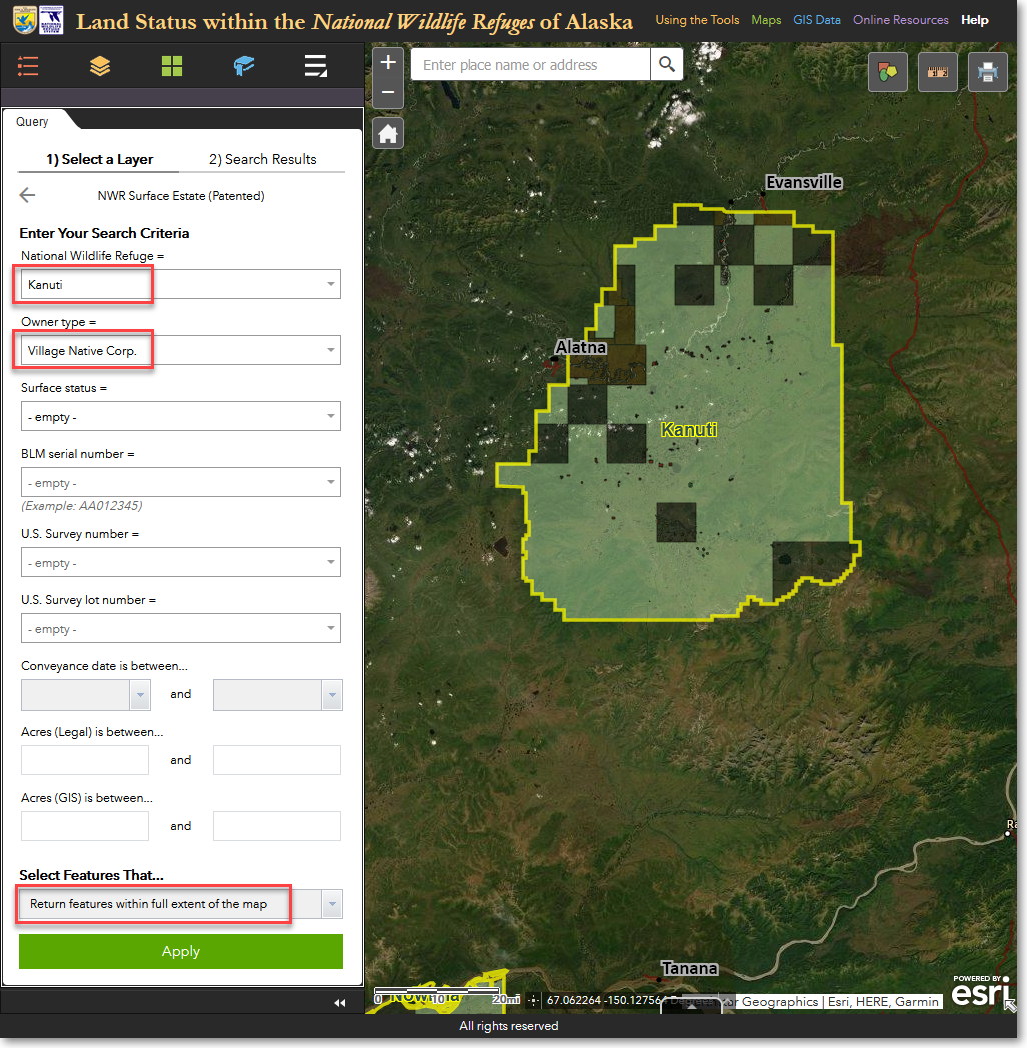
Task: Expand the Surface status dropdown
Action: coord(330,417)
